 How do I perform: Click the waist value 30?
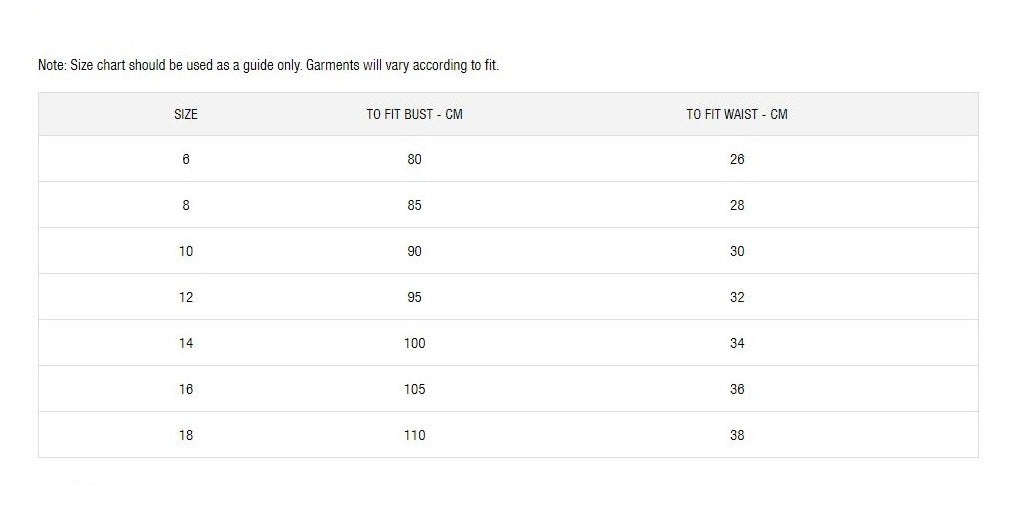click(737, 251)
